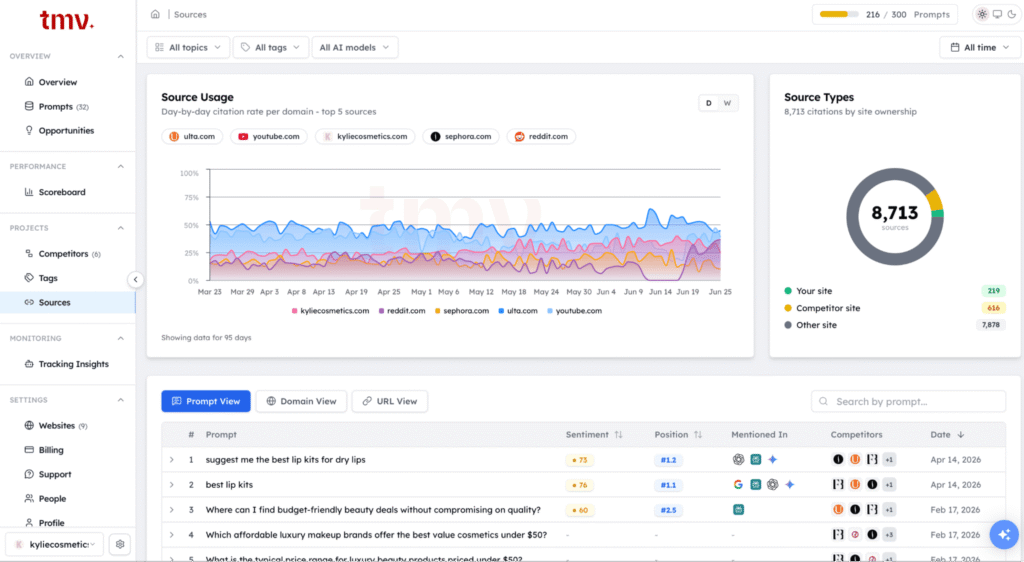
Task: Sort by Position column
Action: coord(678,435)
